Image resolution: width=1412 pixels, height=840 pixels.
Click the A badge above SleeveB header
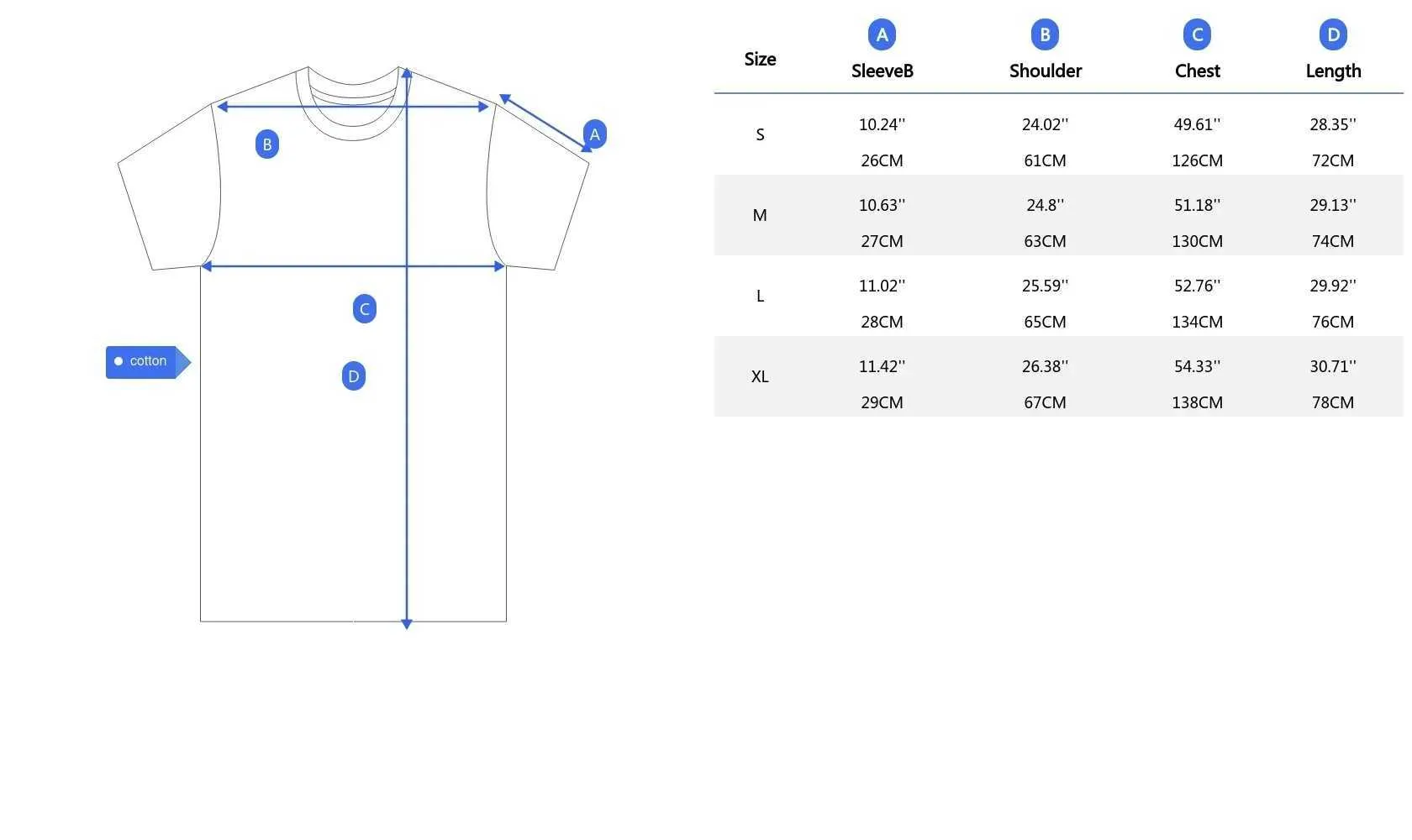(882, 34)
